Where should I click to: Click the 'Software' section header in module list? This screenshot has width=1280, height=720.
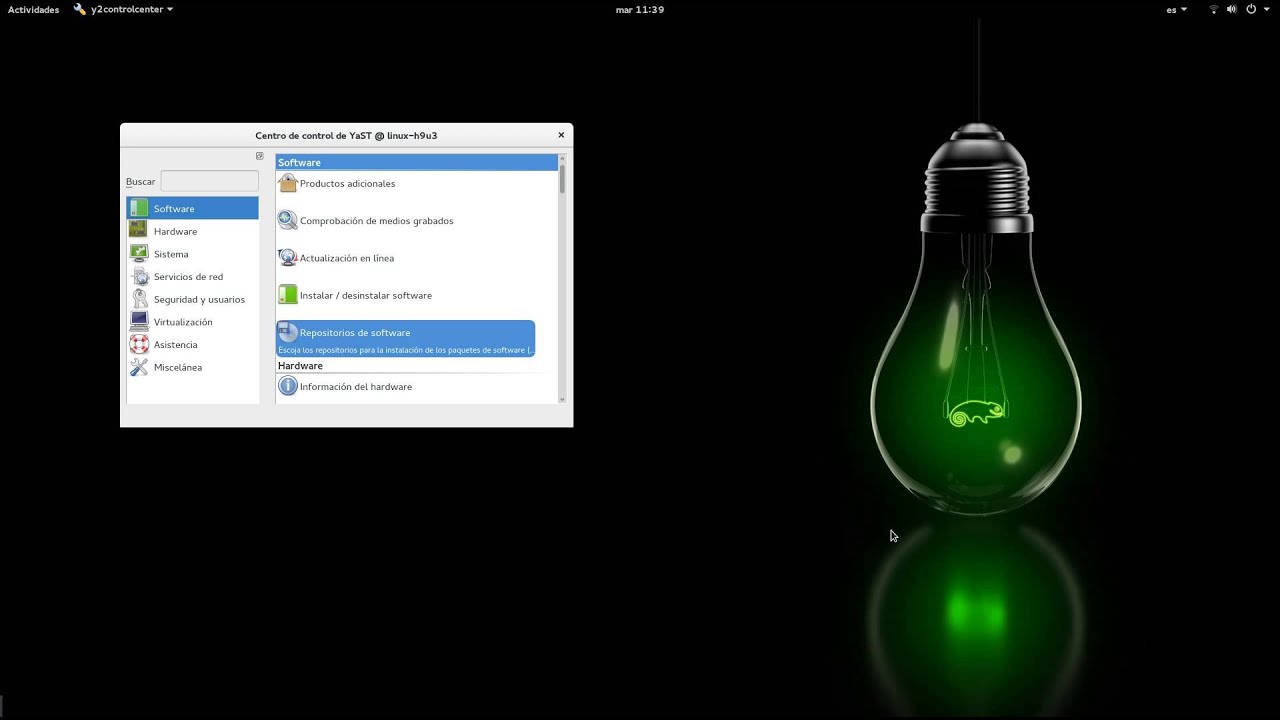coord(417,162)
